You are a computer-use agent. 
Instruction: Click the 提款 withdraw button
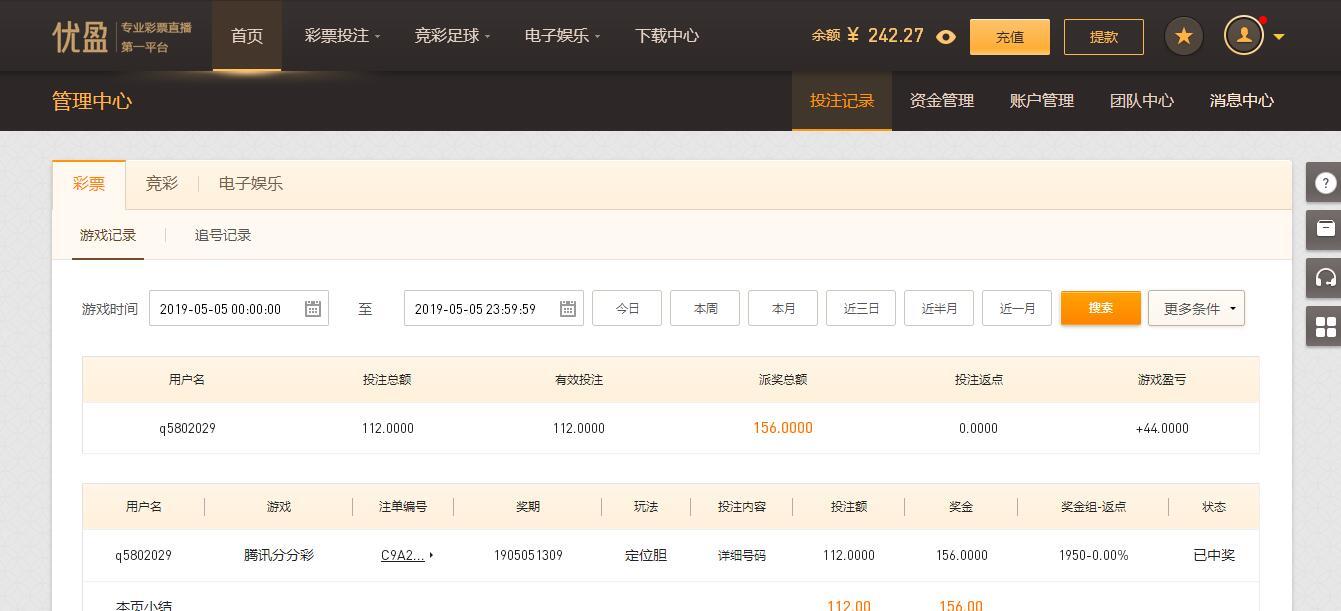click(x=1103, y=37)
